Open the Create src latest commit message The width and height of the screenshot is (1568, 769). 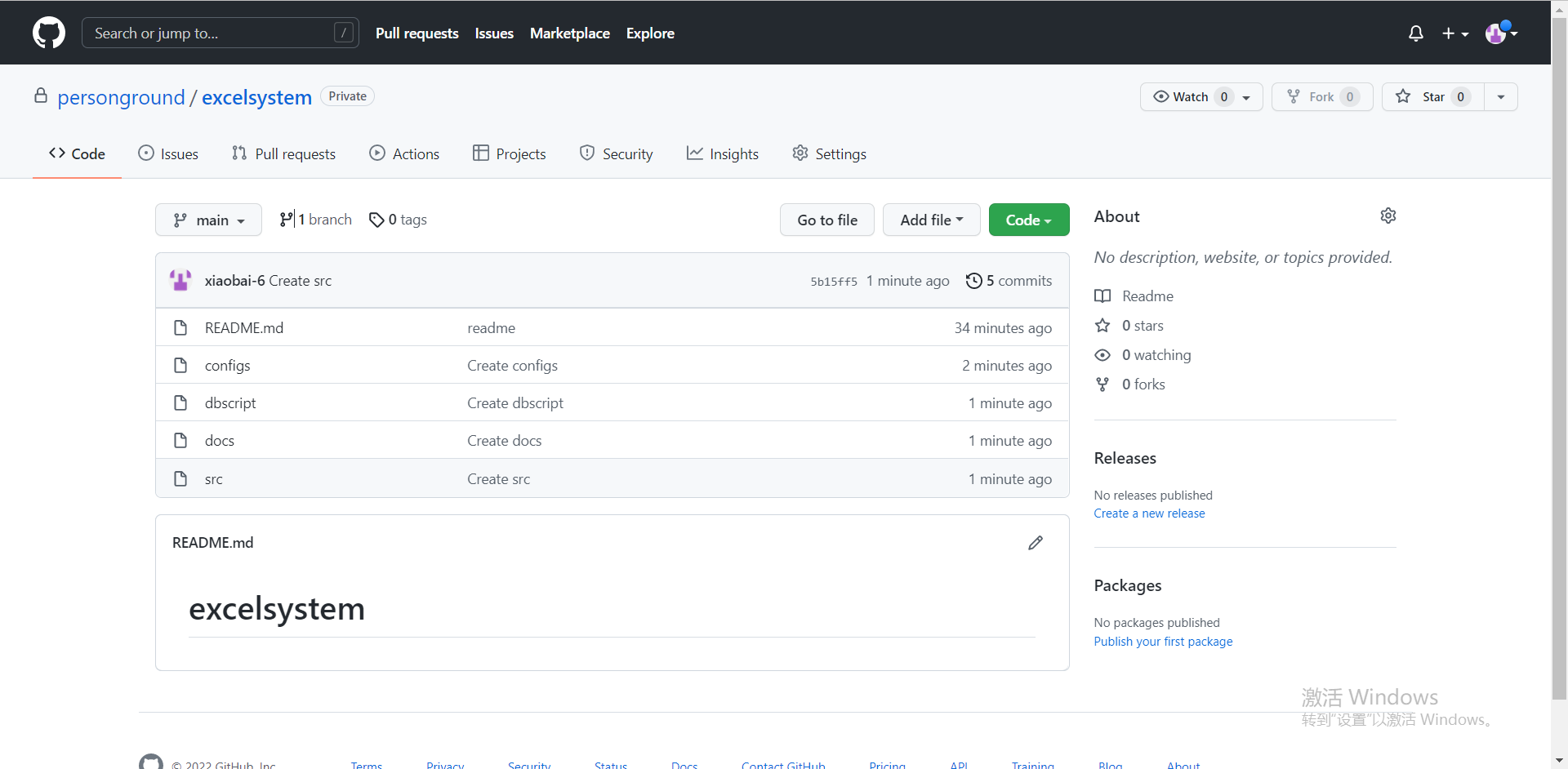pyautogui.click(x=301, y=280)
